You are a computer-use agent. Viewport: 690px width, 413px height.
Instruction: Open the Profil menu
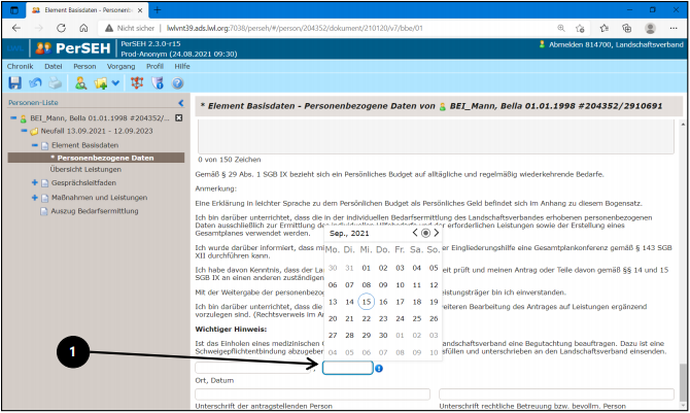[x=155, y=66]
